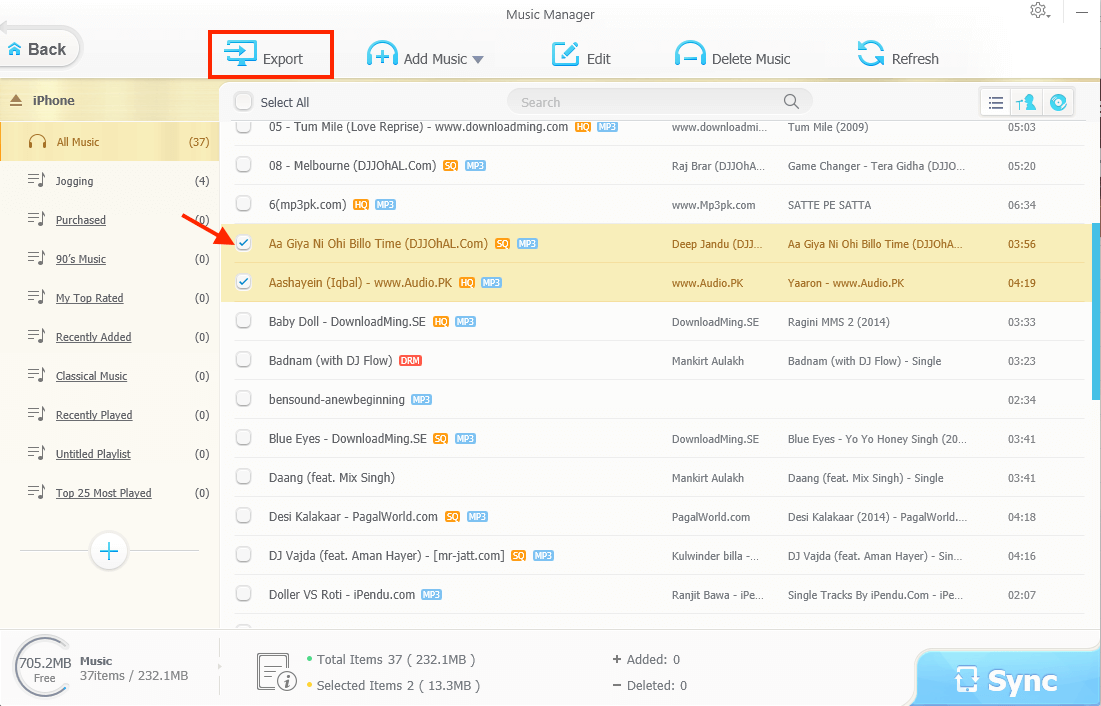
Task: Check the 08 - Melbourne song checkbox
Action: point(244,165)
